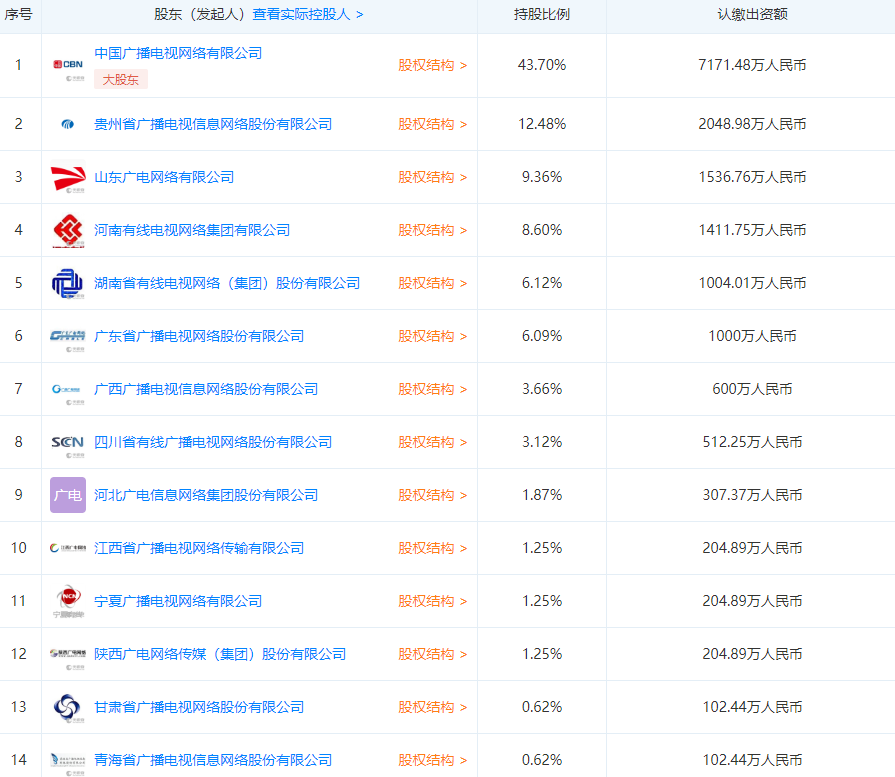Viewport: 895px width, 777px height.
Task: Select the 1004.01万人民币 amount cell
Action: coord(752,283)
